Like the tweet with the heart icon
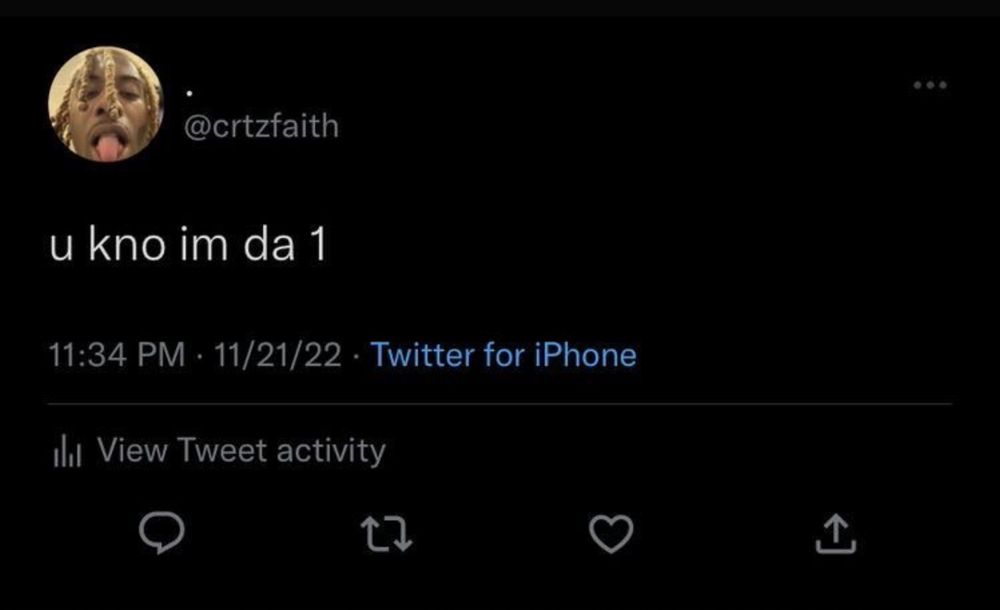The width and height of the screenshot is (1000, 610). point(611,533)
